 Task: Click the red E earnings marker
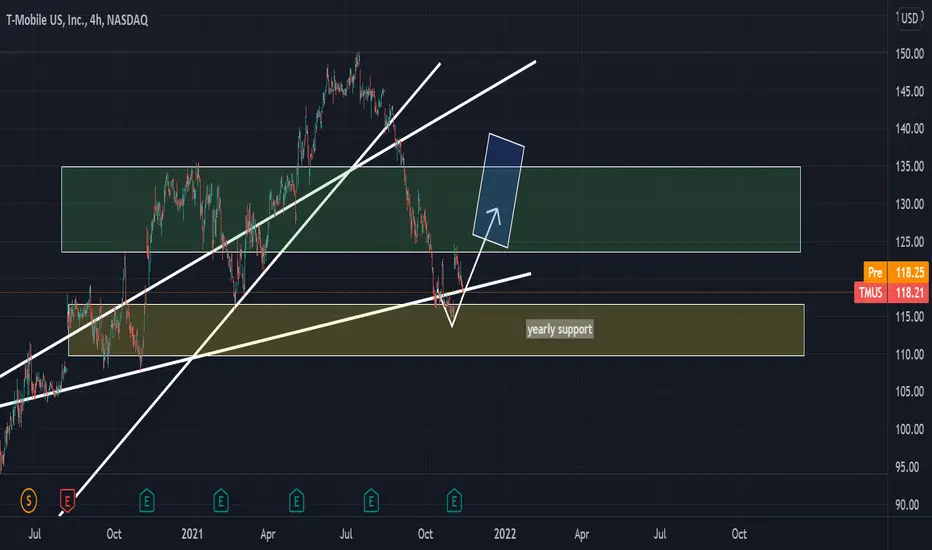[67, 501]
